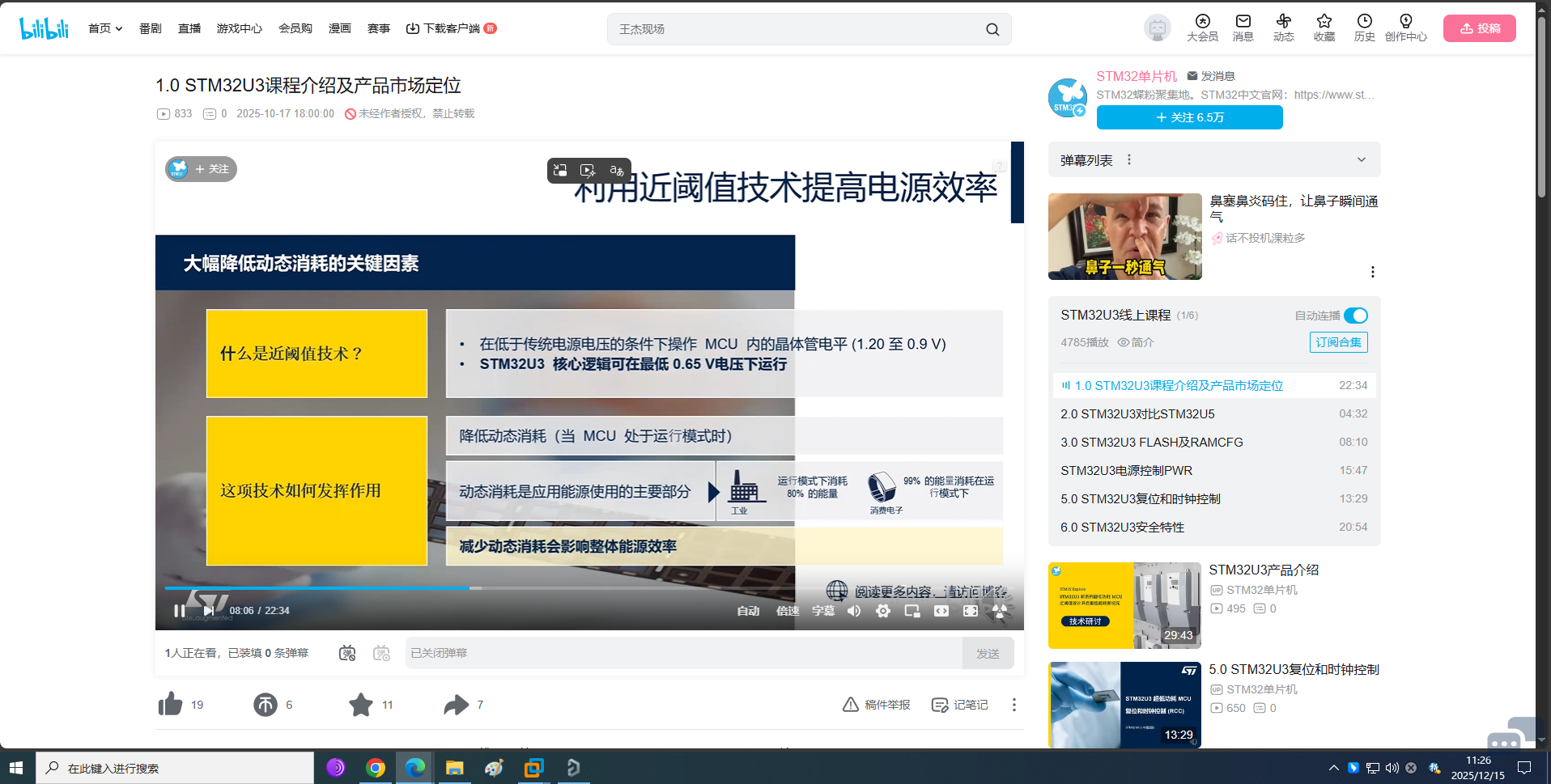Open the 历史 history icon
The image size is (1551, 784).
[1364, 28]
